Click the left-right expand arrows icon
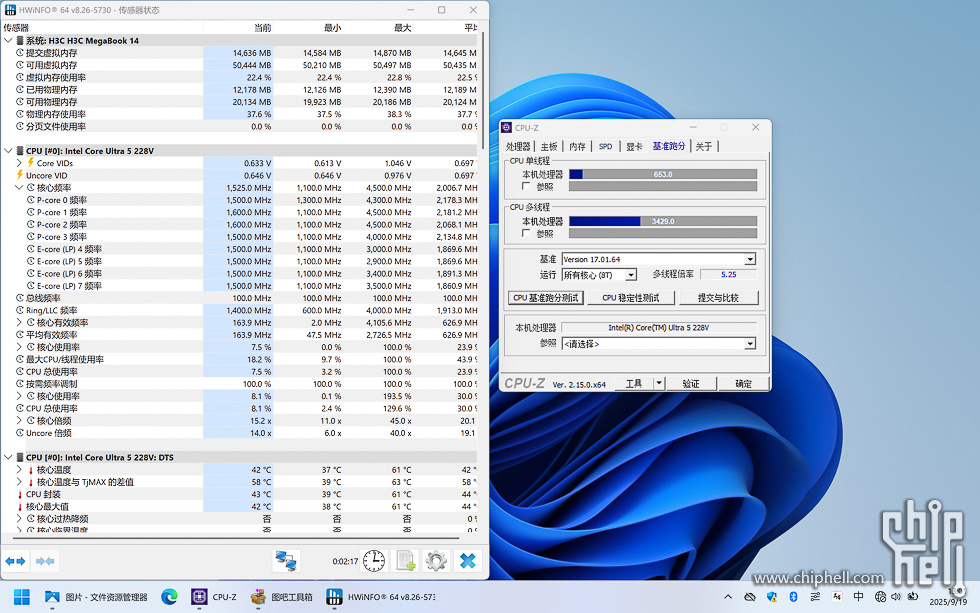The image size is (980, 613). (x=15, y=561)
